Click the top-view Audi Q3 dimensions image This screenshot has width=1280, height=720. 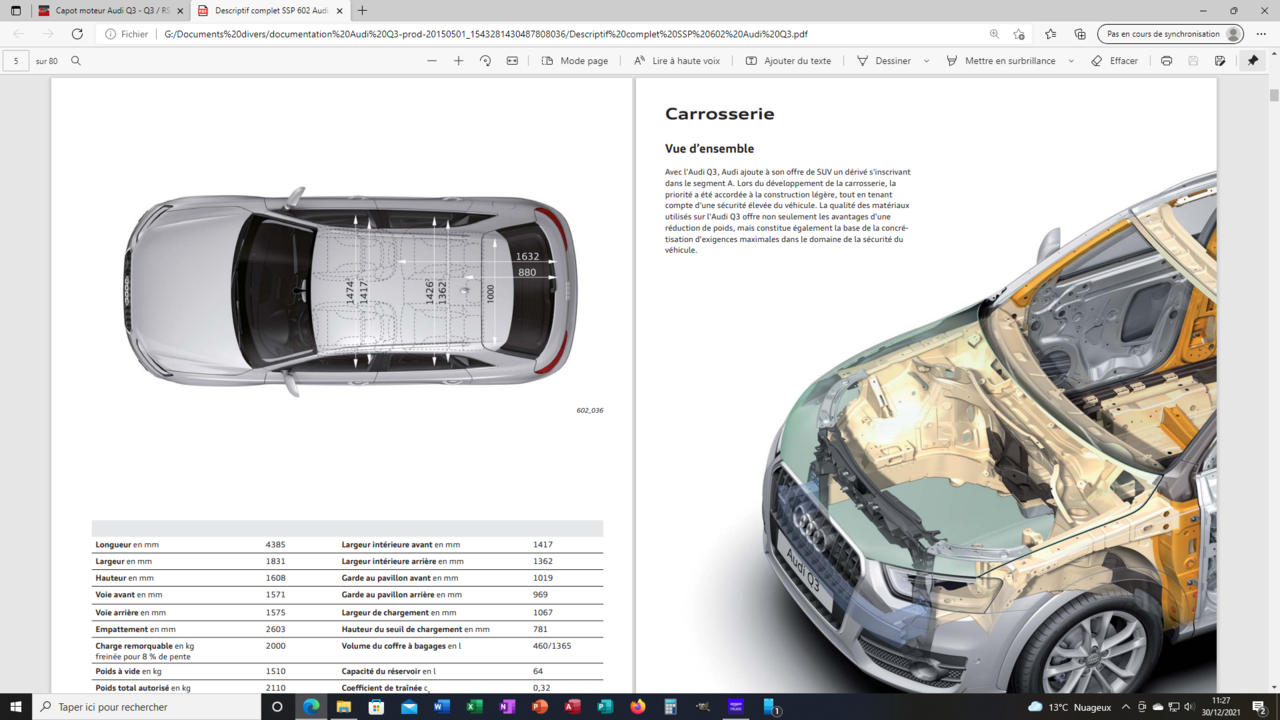pos(350,291)
